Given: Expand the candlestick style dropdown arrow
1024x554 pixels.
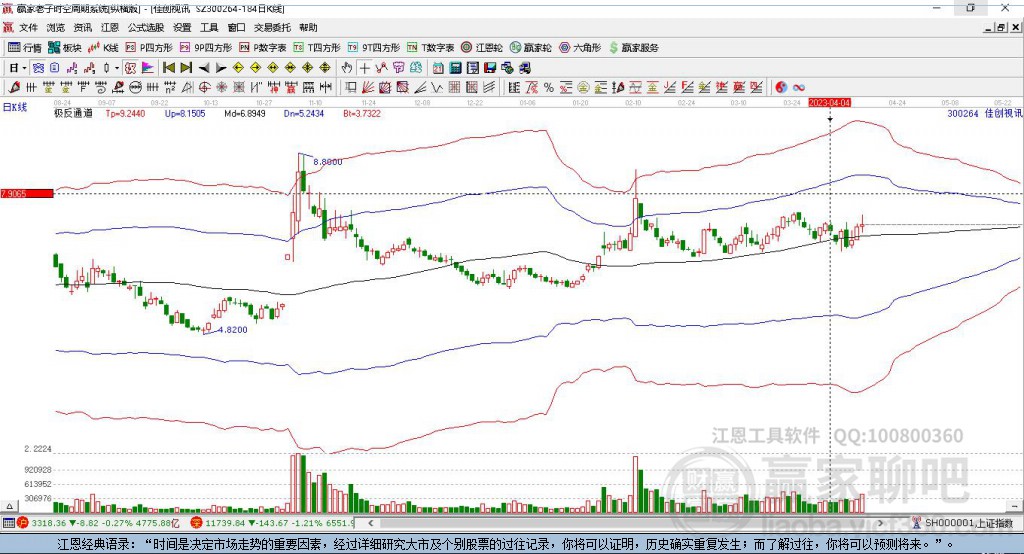Looking at the screenshot, I should [x=117, y=68].
